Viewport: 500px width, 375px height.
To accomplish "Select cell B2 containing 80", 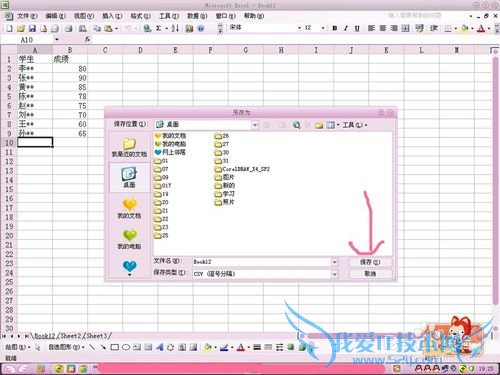I will click(70, 69).
